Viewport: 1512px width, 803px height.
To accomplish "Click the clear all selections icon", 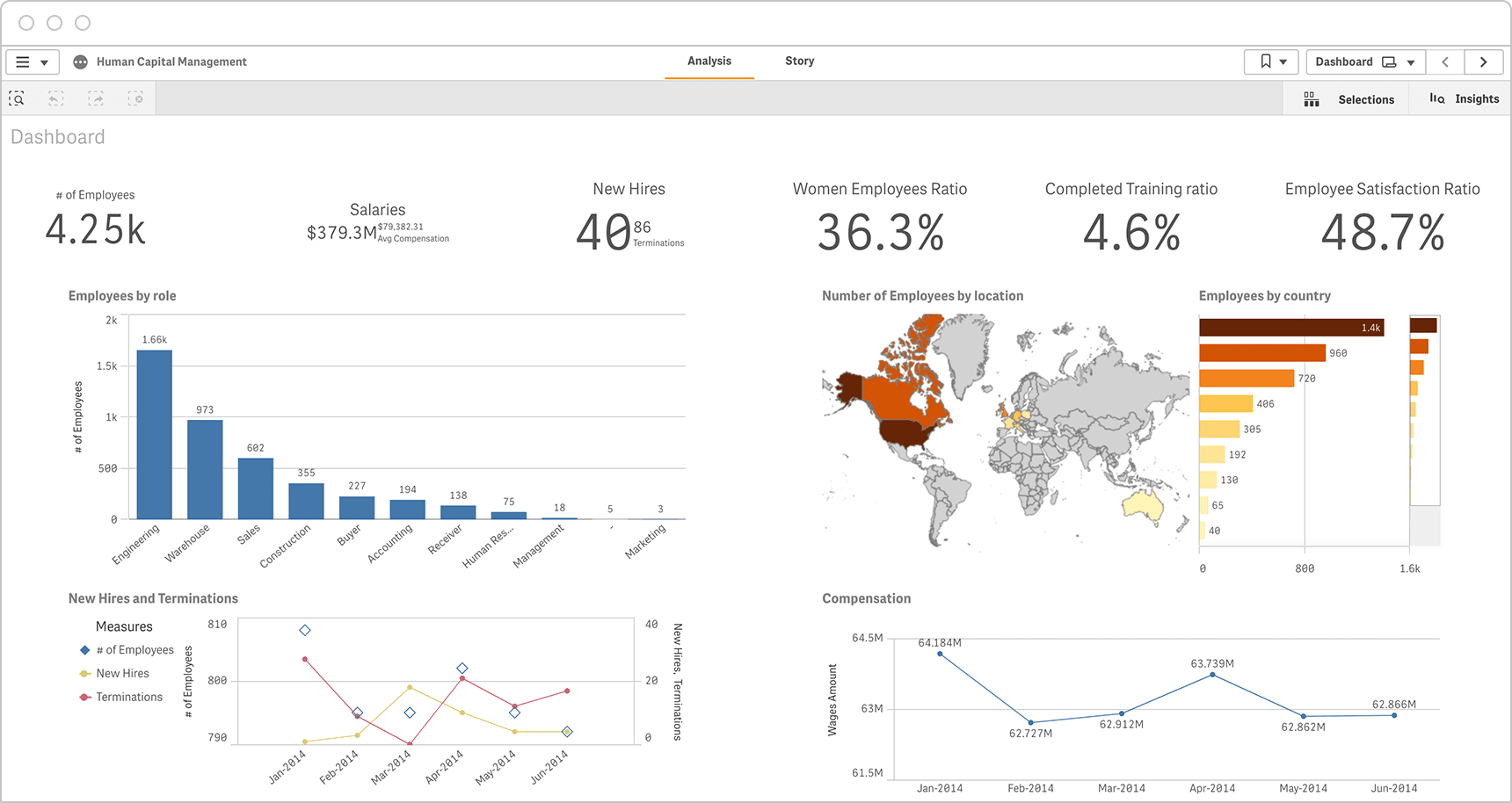I will (135, 98).
